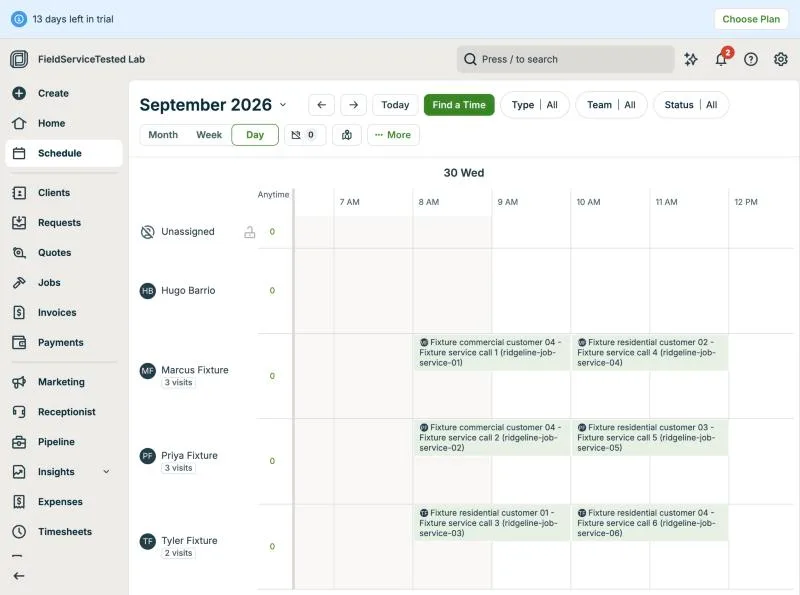Click the Unassigned row lock icon
The width and height of the screenshot is (800, 595).
point(249,232)
